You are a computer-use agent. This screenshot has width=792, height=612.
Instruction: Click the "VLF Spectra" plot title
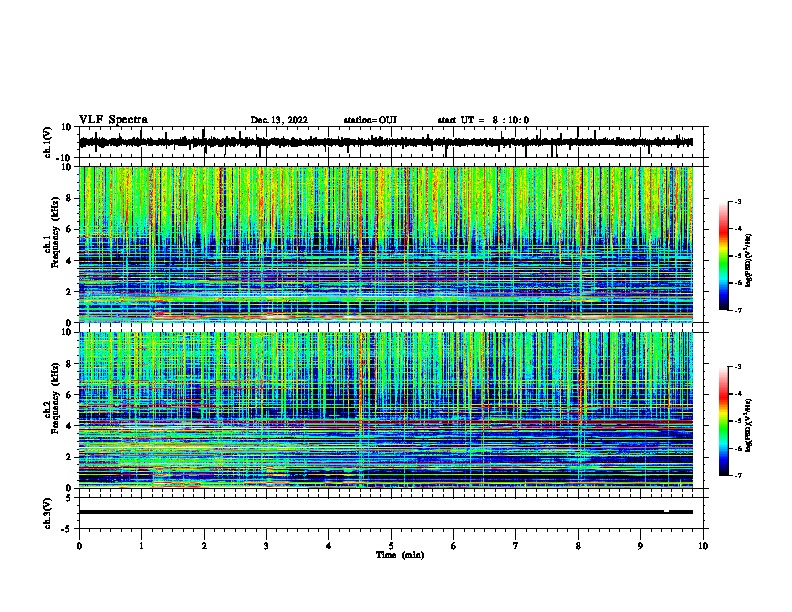(x=113, y=120)
